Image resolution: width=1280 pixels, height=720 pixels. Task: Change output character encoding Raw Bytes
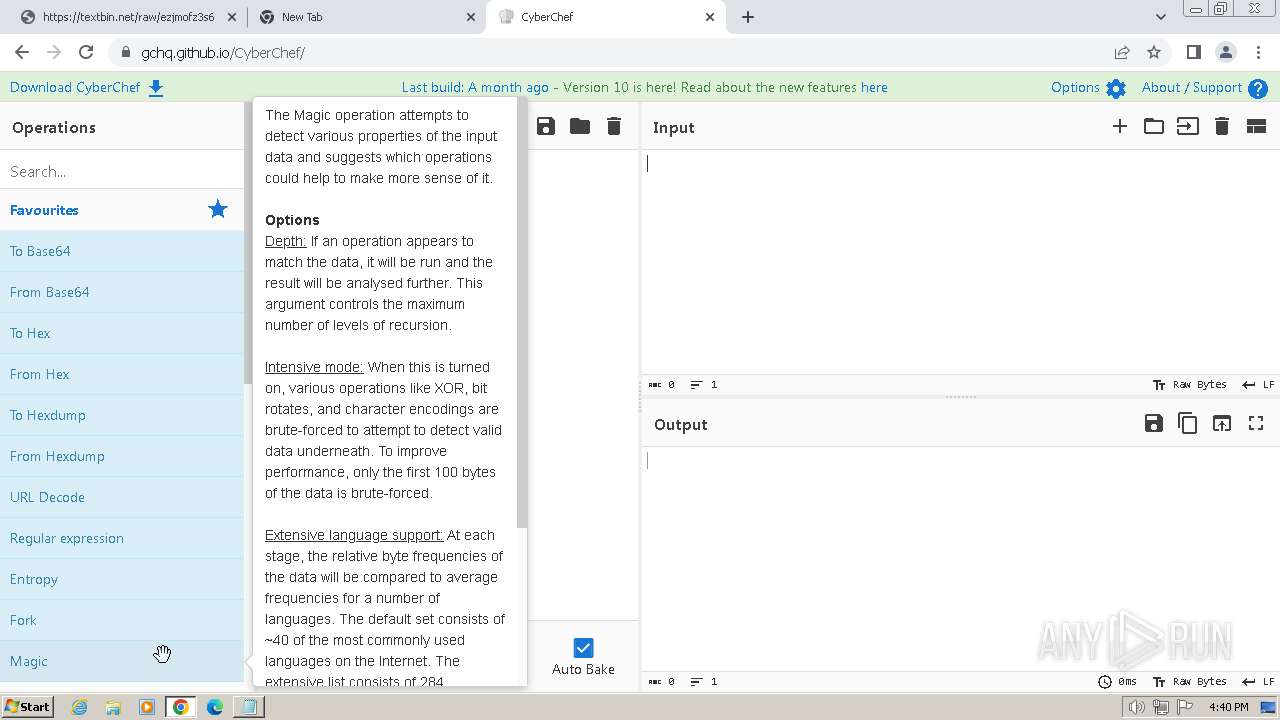click(1190, 681)
